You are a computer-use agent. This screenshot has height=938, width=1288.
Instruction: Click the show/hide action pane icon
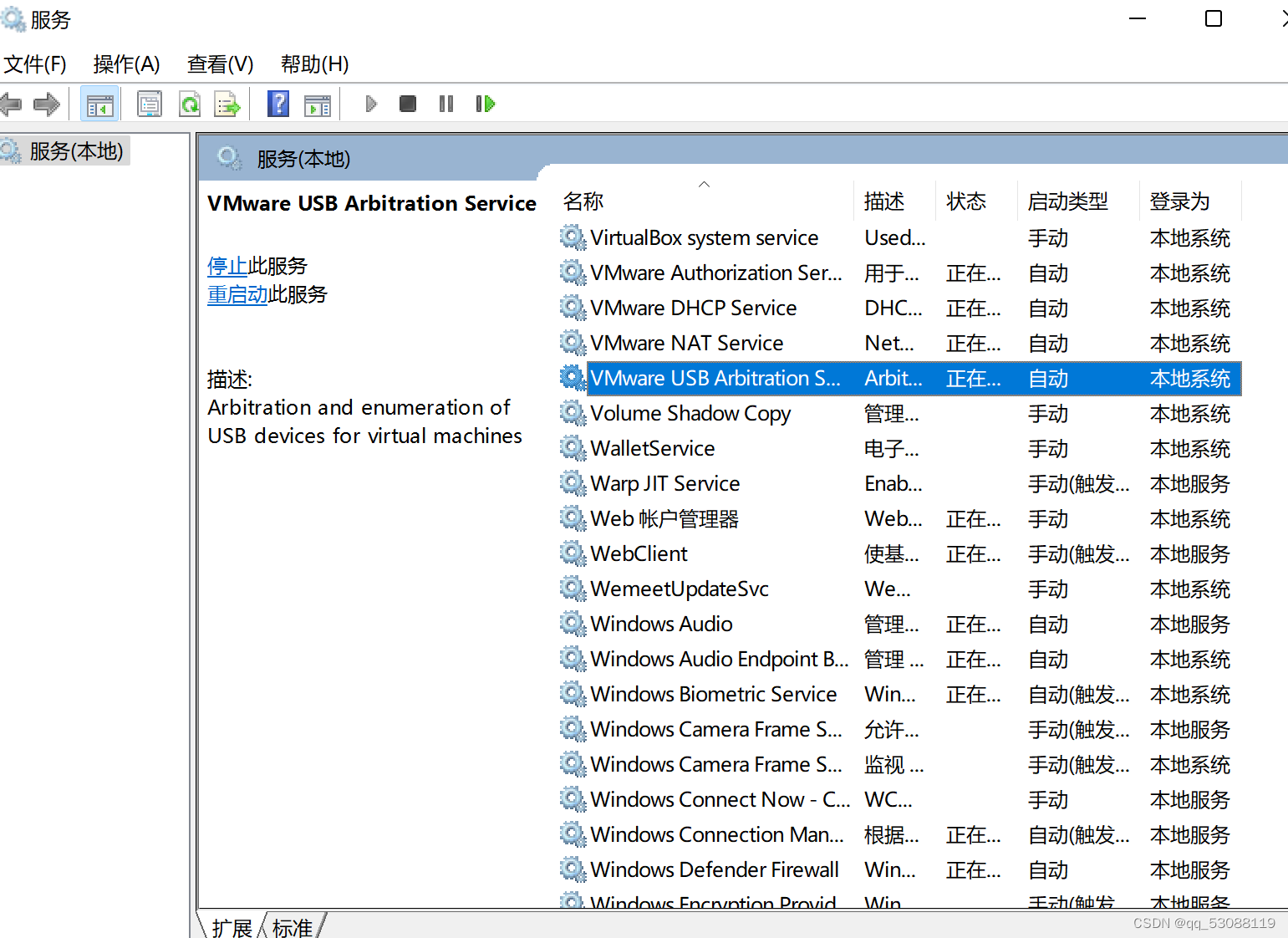pos(318,105)
